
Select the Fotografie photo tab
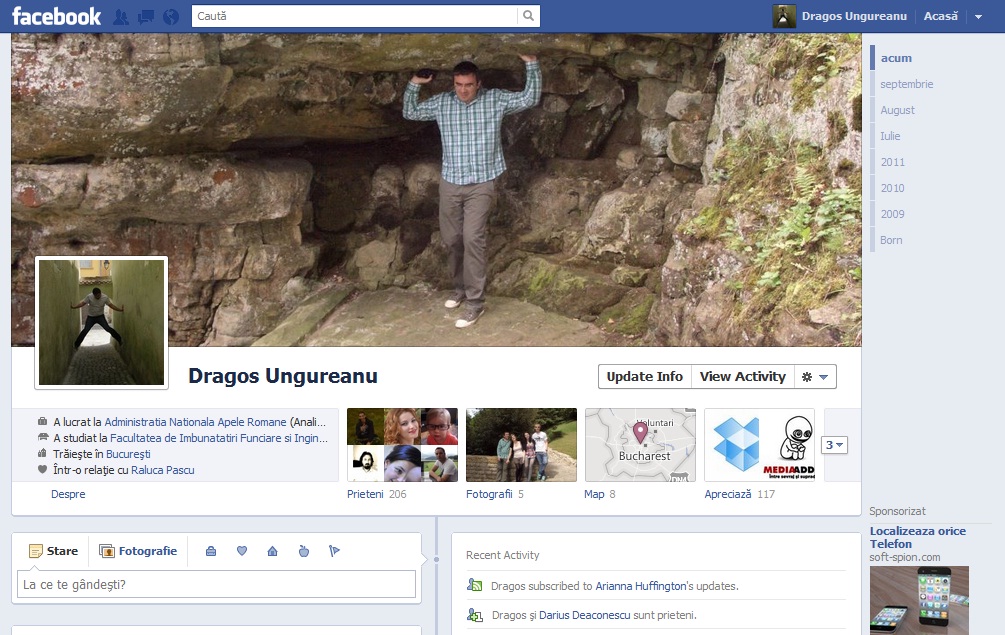pyautogui.click(x=138, y=551)
